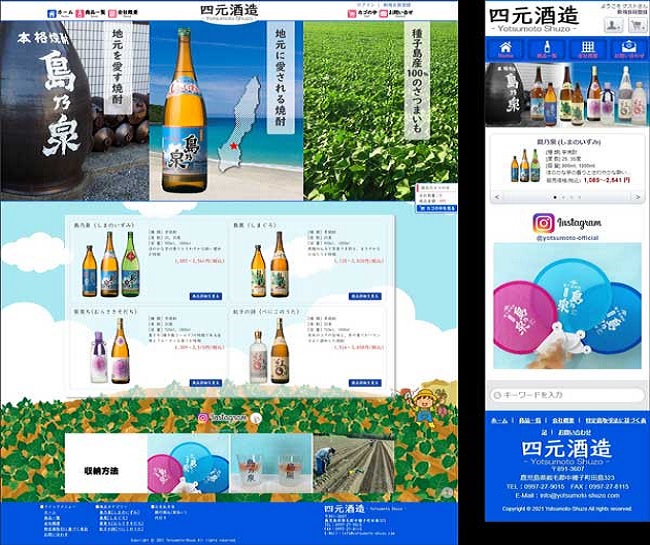
Task: Open the 収納方法 Instagram tile
Action: [106, 463]
